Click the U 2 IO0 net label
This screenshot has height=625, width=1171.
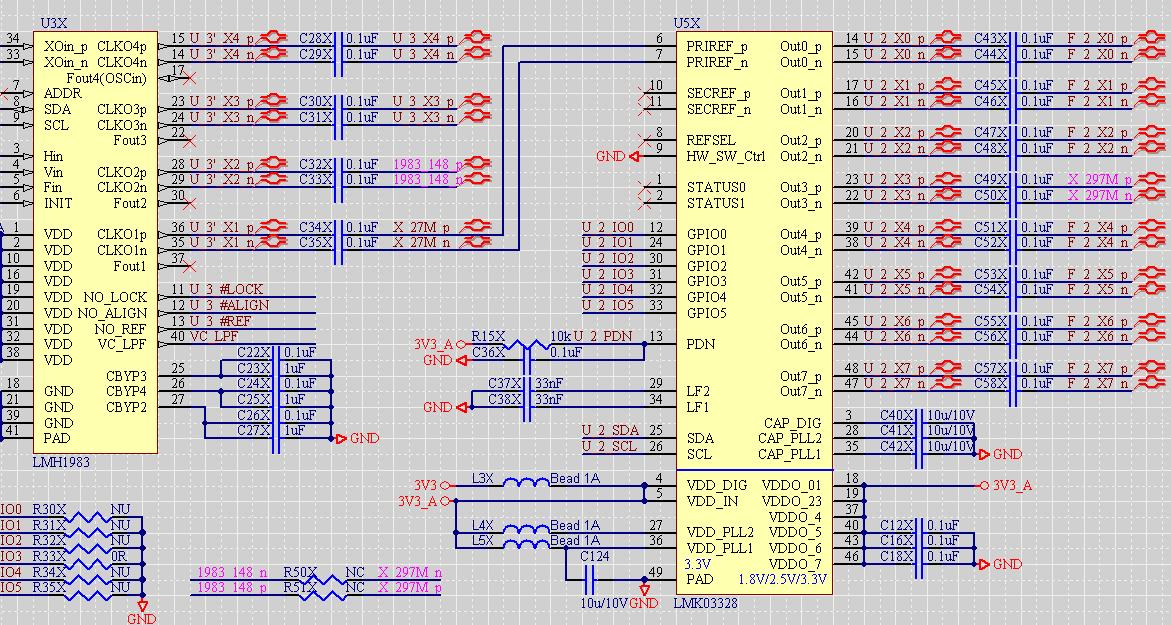coord(608,227)
